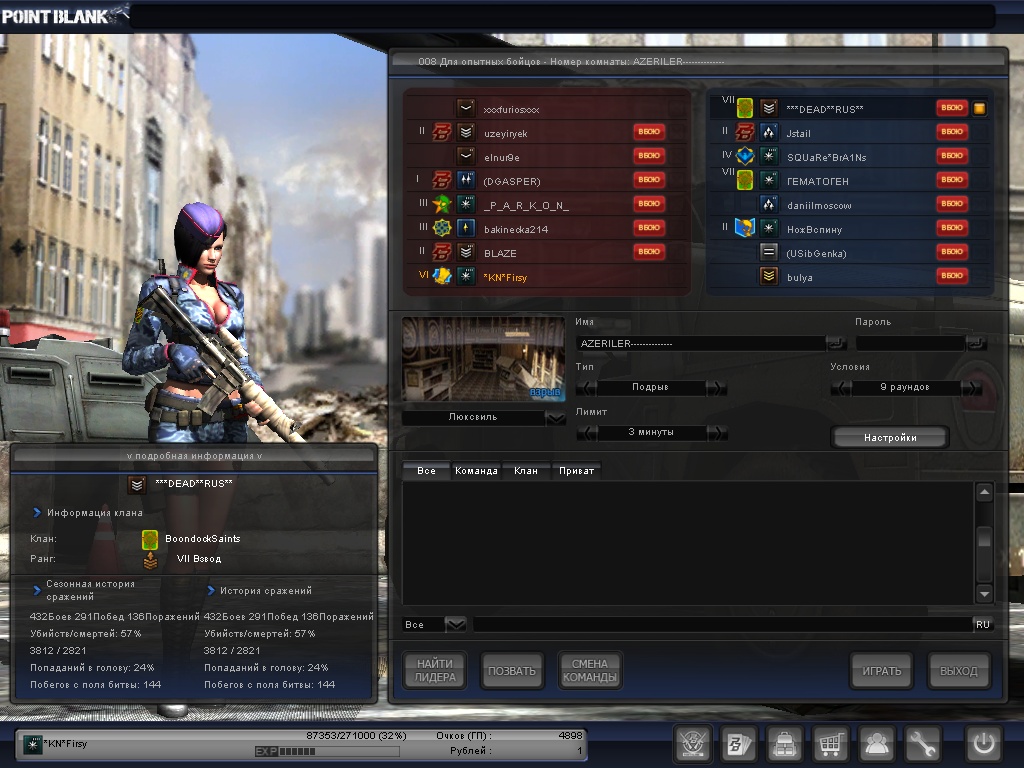Screen dimensions: 1024x768
Task: Open the PB cards menu icon
Action: tap(739, 743)
